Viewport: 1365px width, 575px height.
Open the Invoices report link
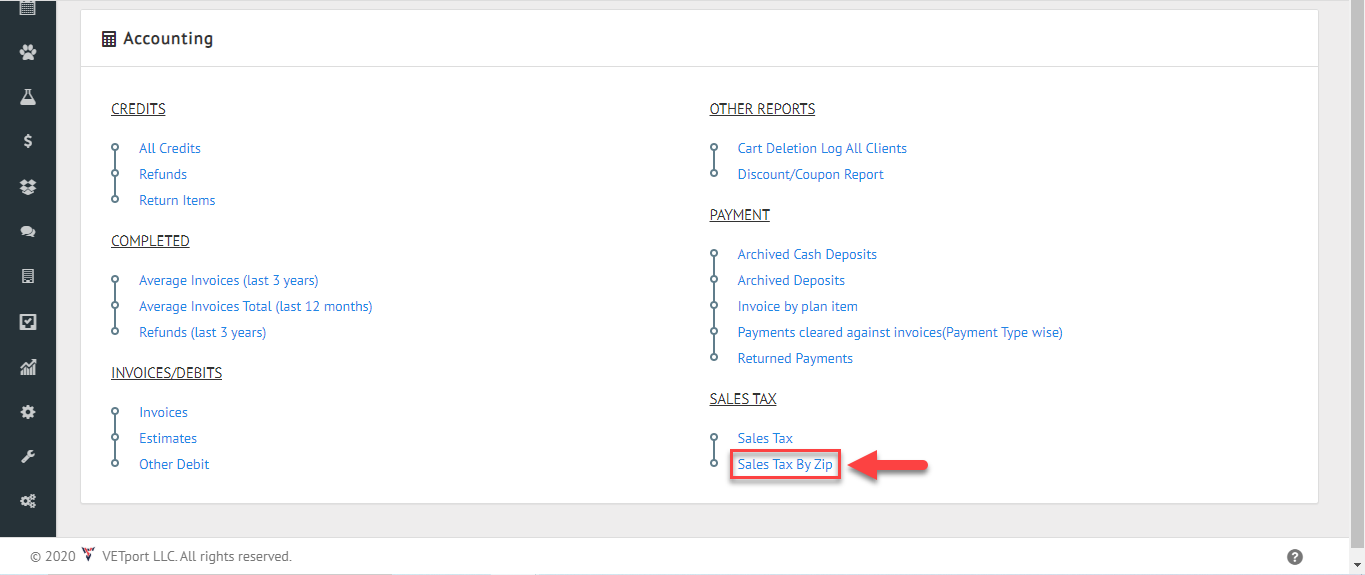click(164, 412)
